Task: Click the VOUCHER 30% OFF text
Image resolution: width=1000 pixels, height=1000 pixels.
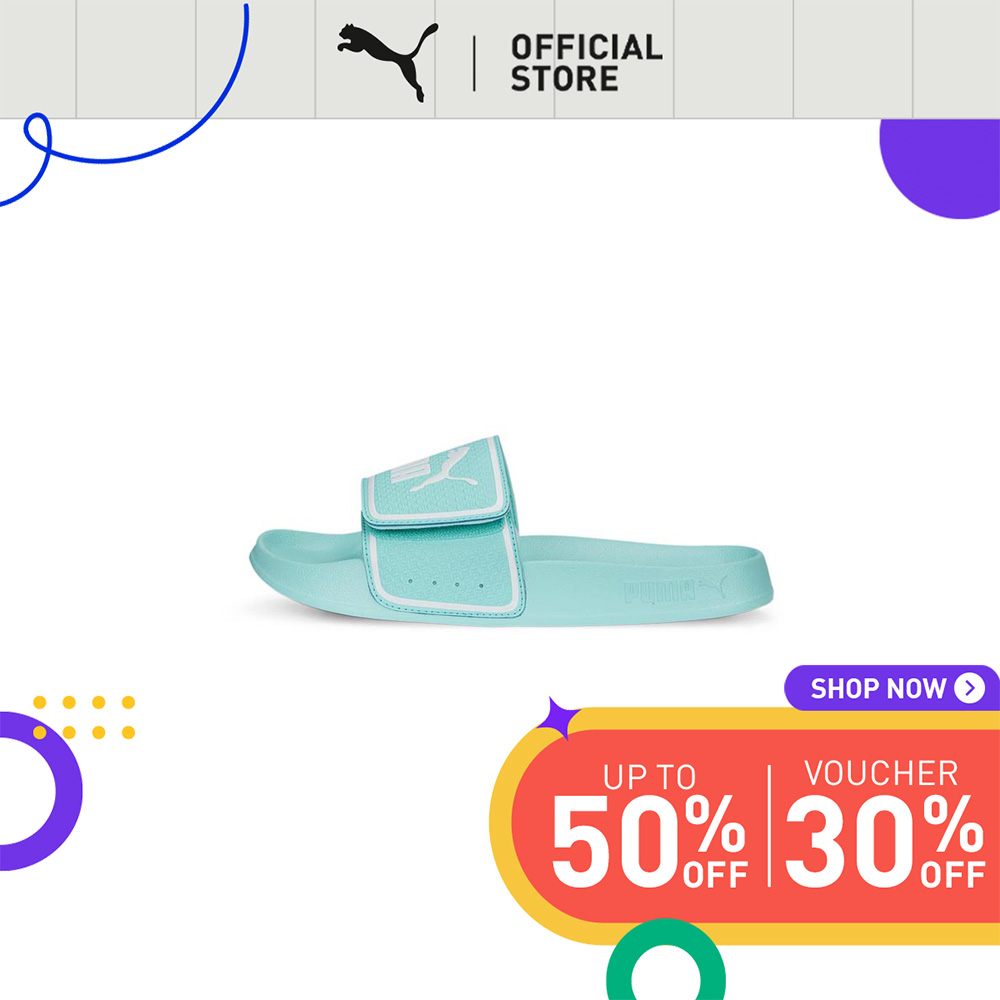Action: coord(885,823)
